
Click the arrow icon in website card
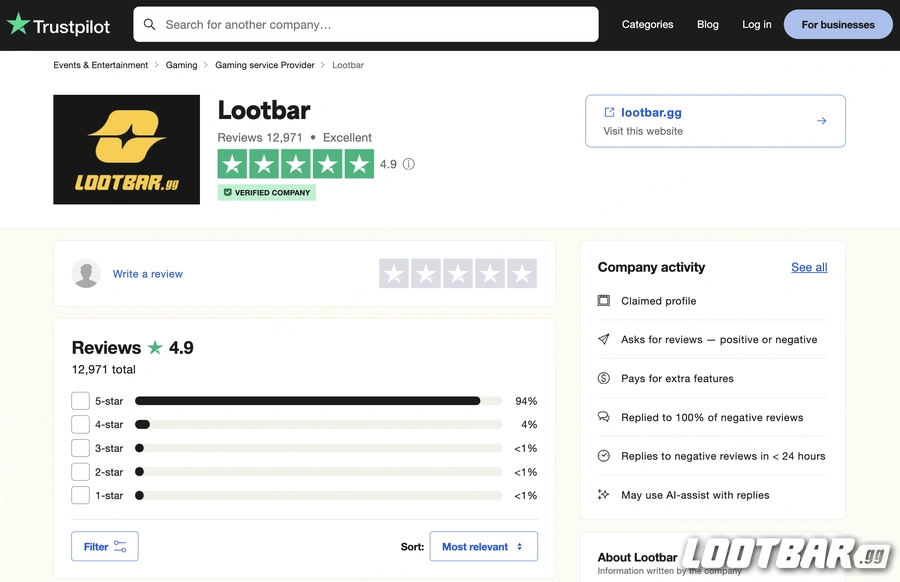click(x=821, y=121)
